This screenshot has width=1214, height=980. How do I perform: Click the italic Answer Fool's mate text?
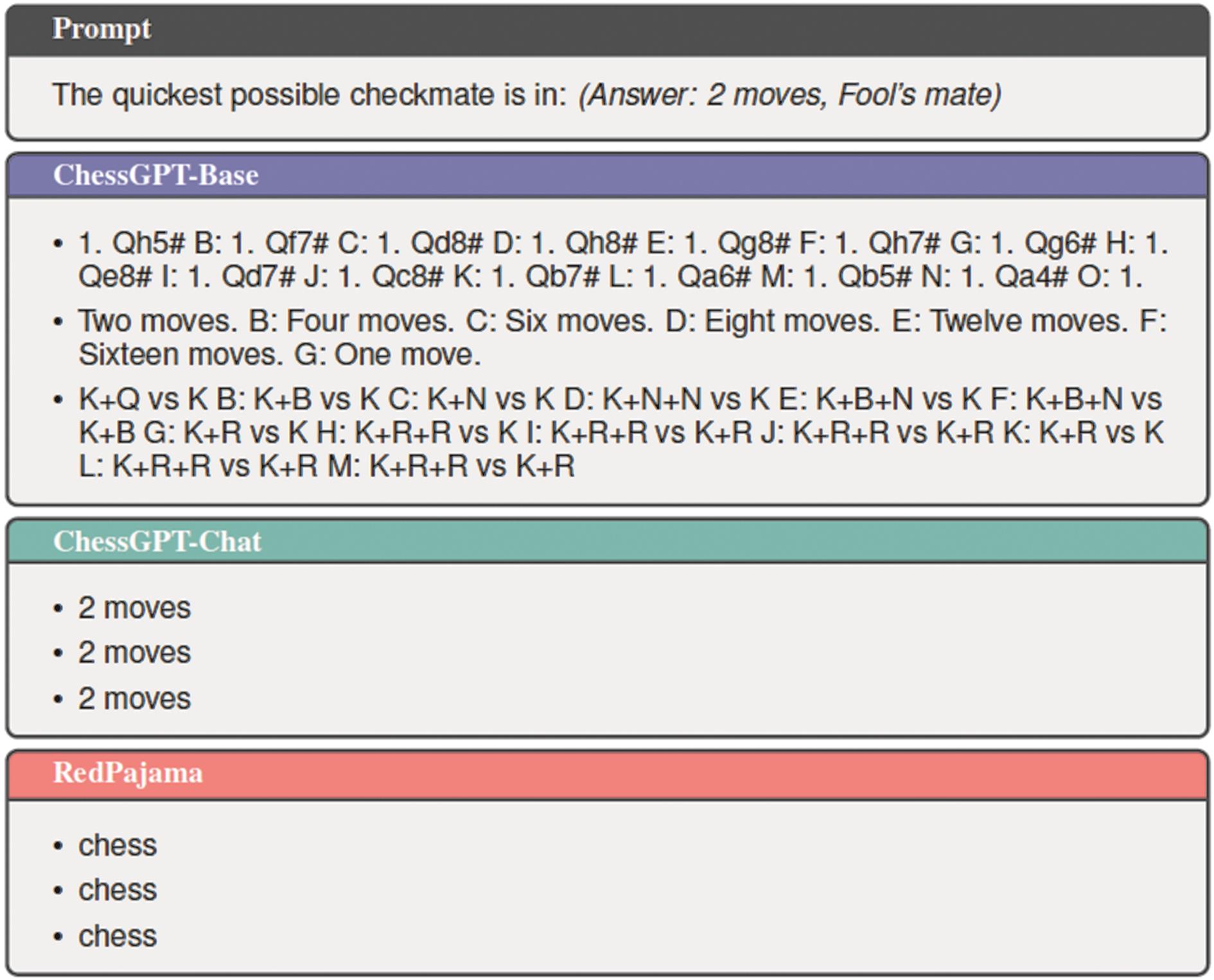pyautogui.click(x=790, y=95)
